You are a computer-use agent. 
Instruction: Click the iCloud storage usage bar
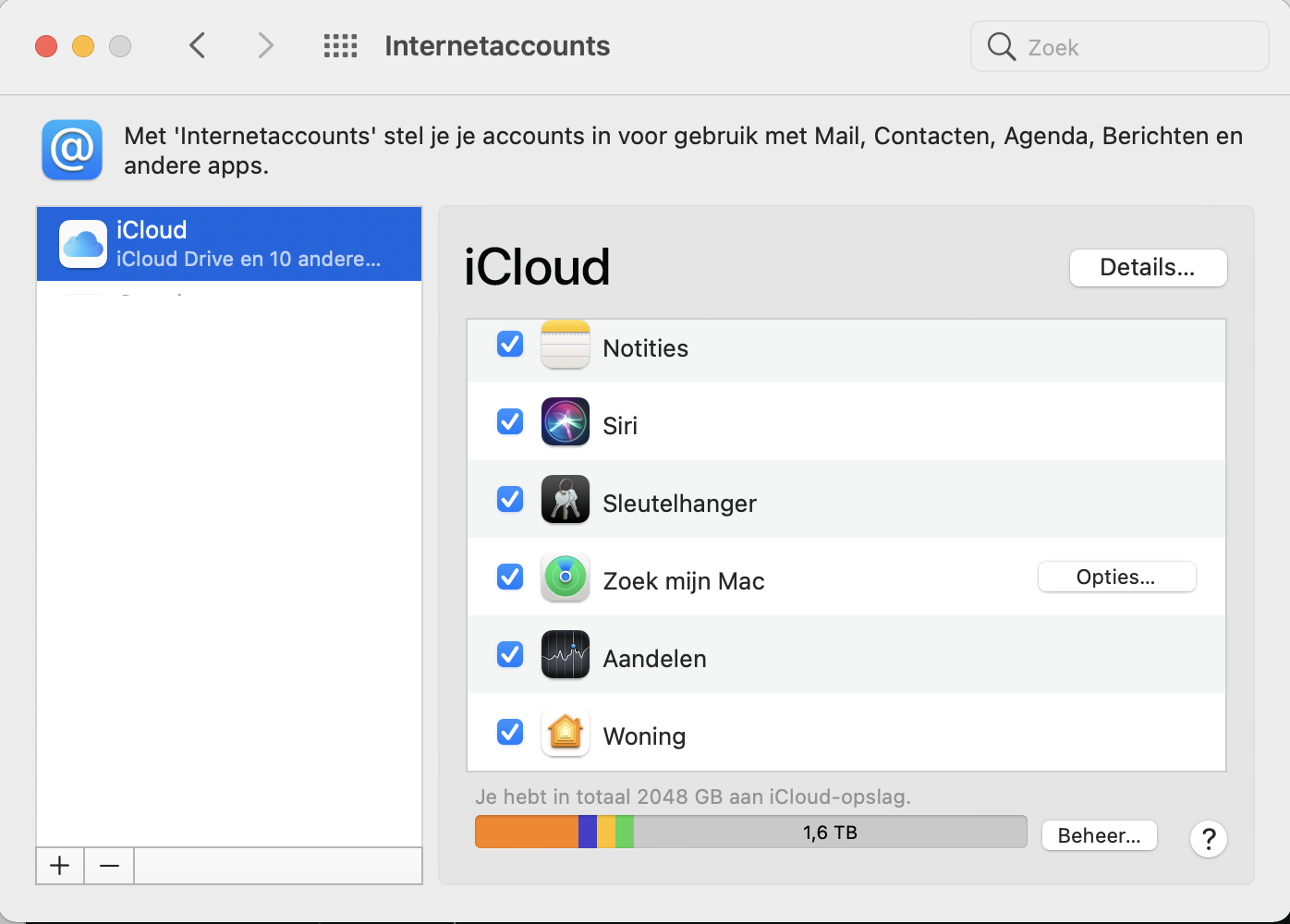click(750, 833)
